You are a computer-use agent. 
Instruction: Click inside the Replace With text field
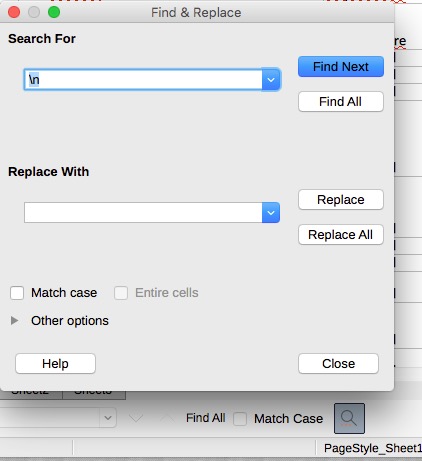pos(143,212)
